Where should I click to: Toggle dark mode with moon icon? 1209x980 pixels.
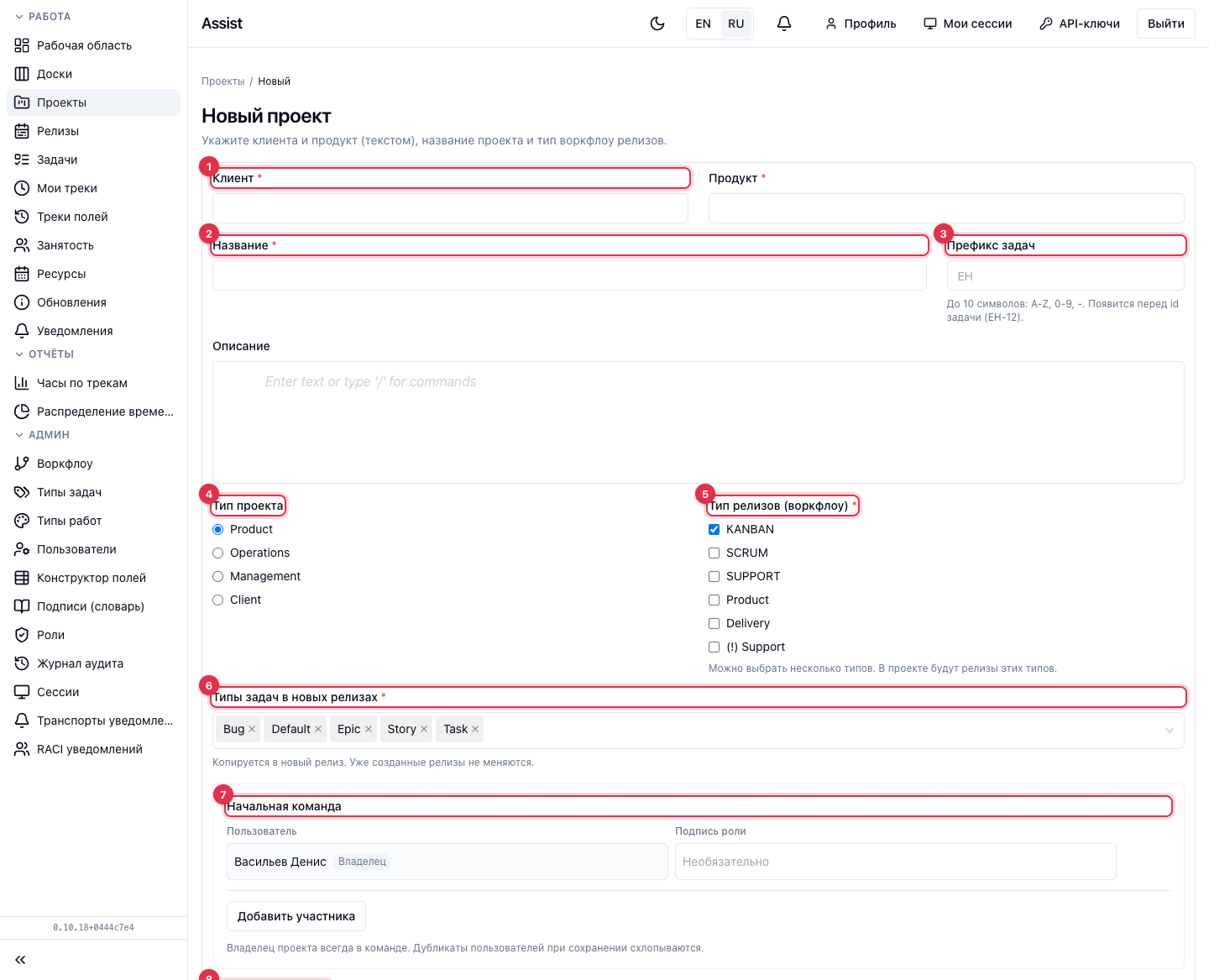657,24
